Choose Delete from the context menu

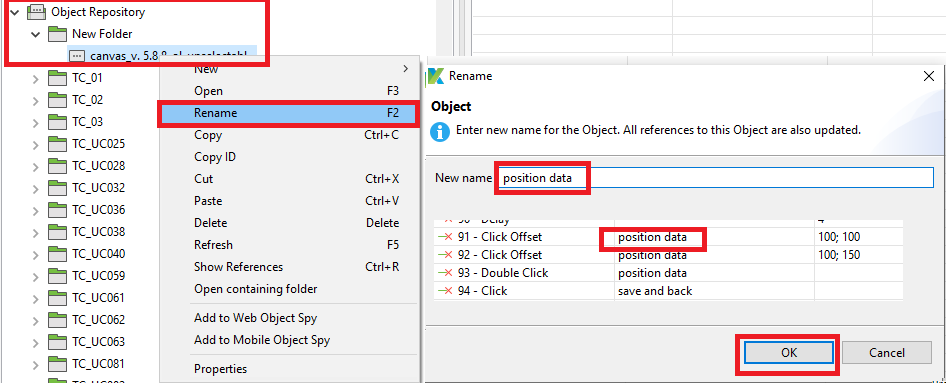[x=289, y=223]
